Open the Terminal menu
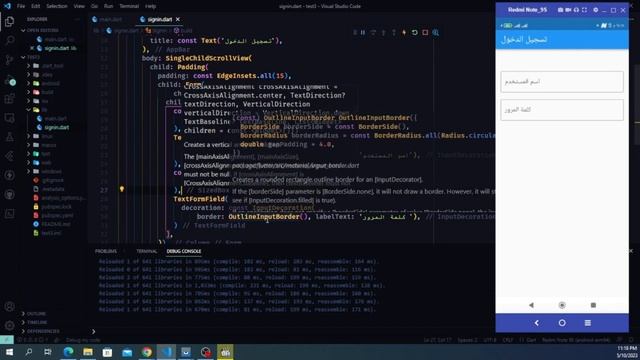This screenshot has width=640, height=360. pyautogui.click(x=129, y=6)
